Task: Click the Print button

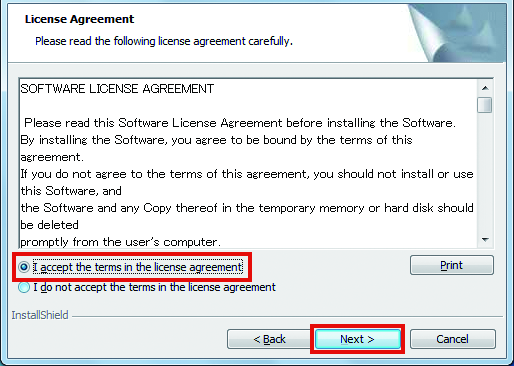Action: [452, 265]
